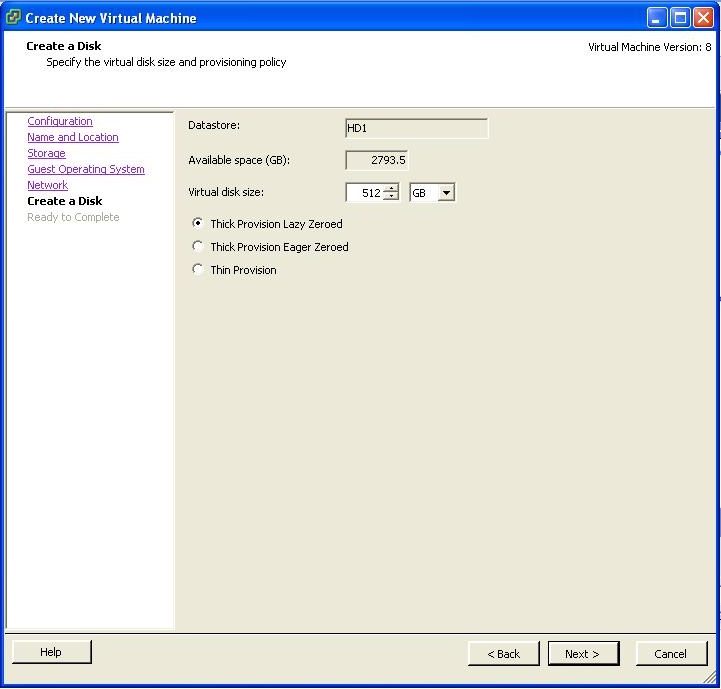
Task: Open the GB disk size unit dropdown
Action: pyautogui.click(x=446, y=193)
